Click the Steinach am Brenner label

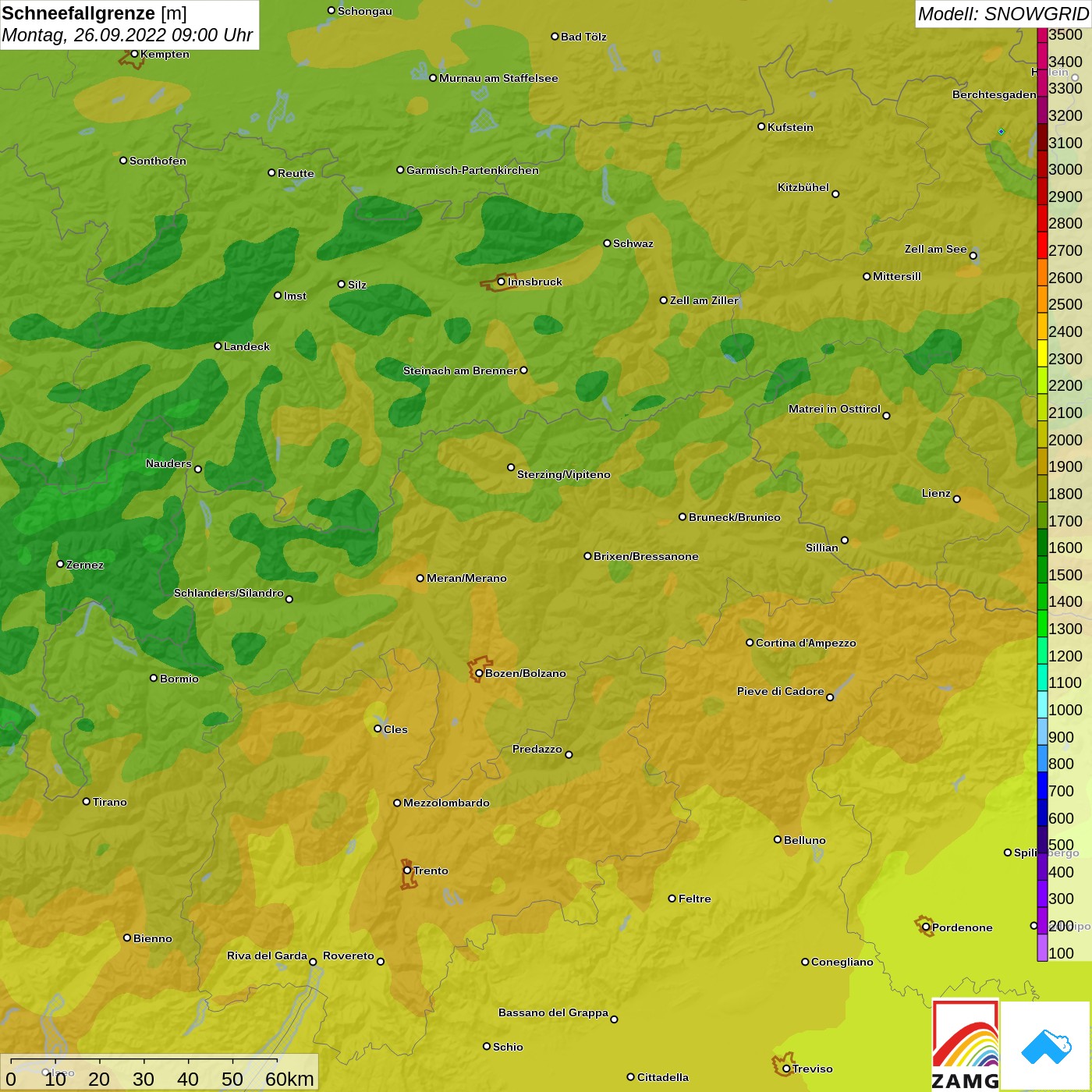point(460,370)
